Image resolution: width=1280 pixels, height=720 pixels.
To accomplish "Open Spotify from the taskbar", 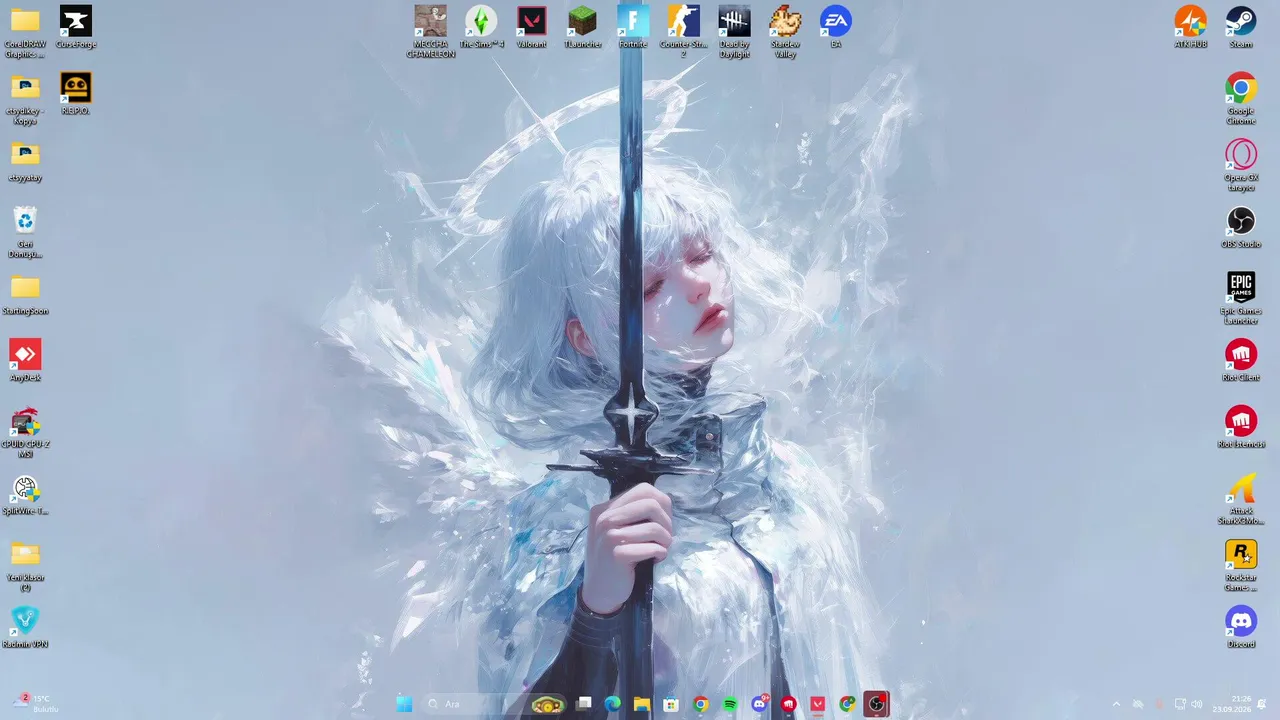I will (730, 704).
